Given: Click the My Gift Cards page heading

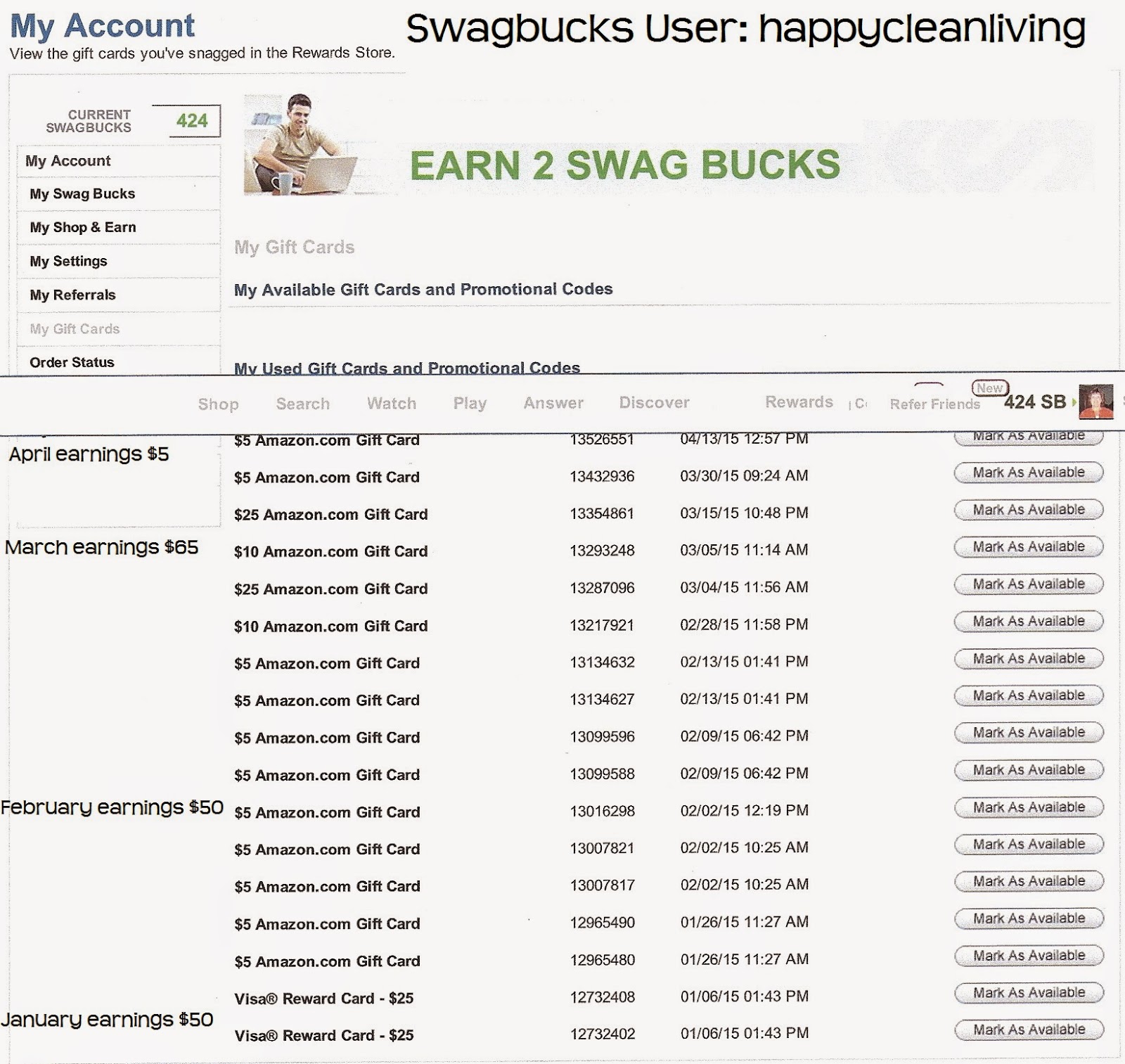Looking at the screenshot, I should click(294, 248).
